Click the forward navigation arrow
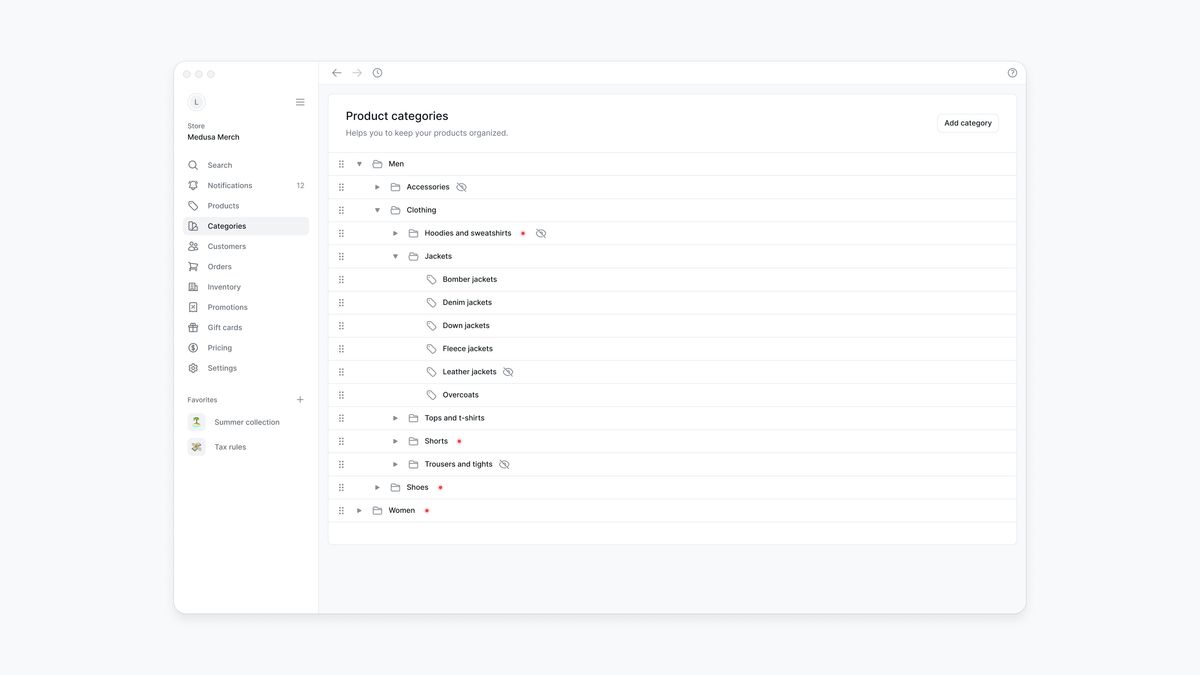1200x675 pixels. pyautogui.click(x=357, y=73)
